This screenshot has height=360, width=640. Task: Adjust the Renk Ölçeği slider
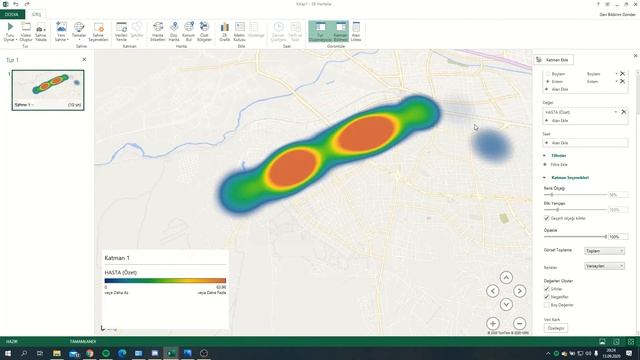coord(551,195)
